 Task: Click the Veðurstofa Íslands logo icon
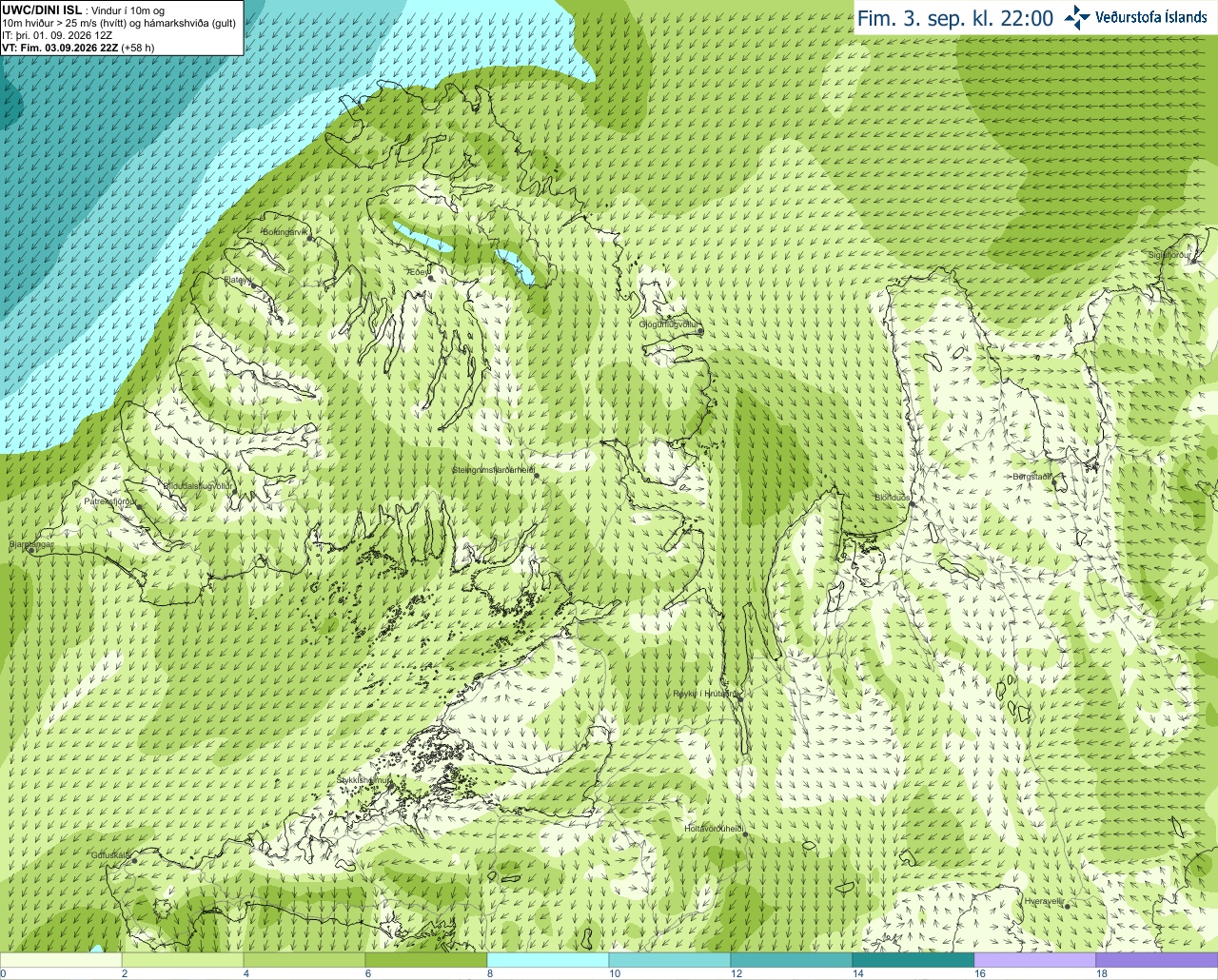(x=1077, y=17)
